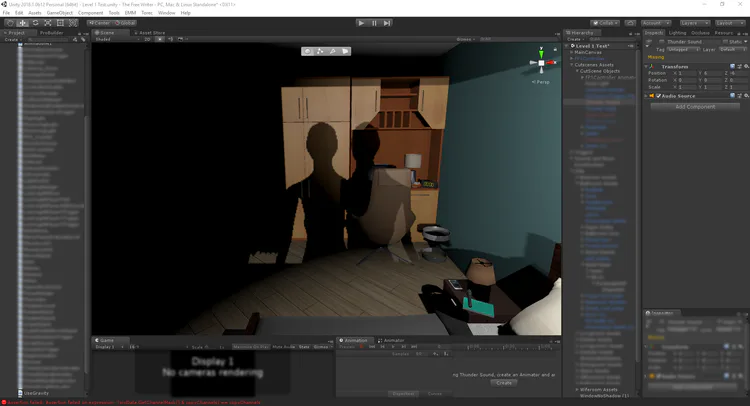Click the Pause button
Image resolution: width=750 pixels, height=406 pixels.
[374, 23]
